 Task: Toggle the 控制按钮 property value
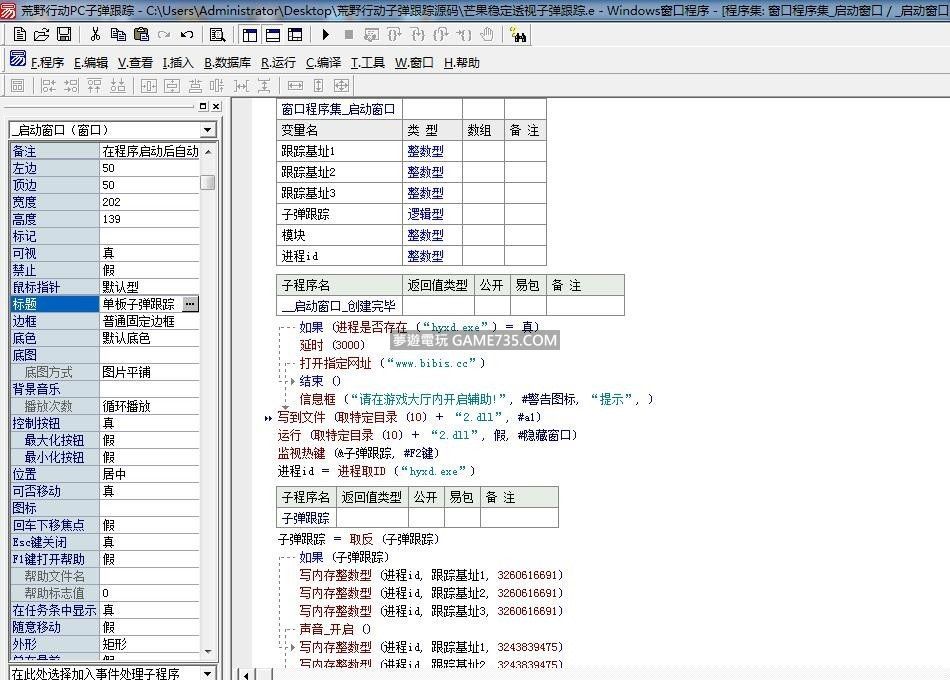[x=150, y=423]
